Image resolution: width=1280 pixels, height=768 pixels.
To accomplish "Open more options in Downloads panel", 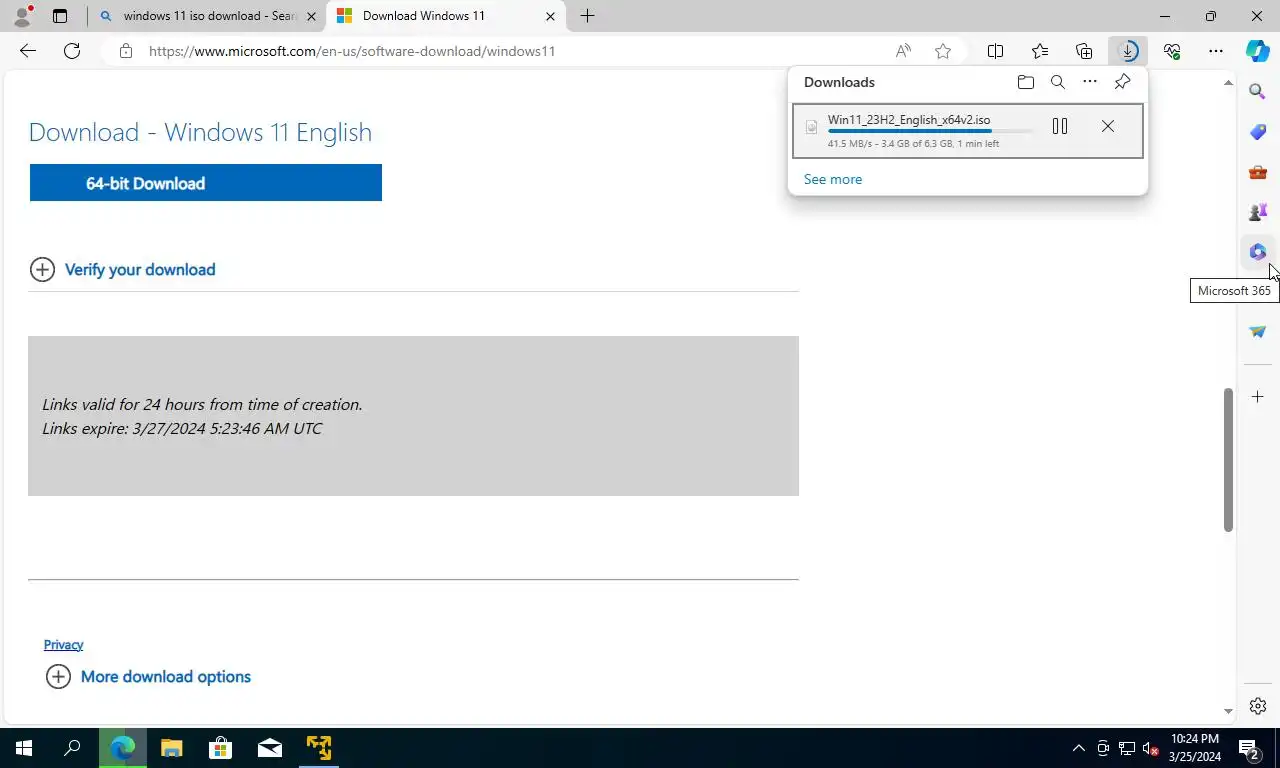I will pos(1090,82).
